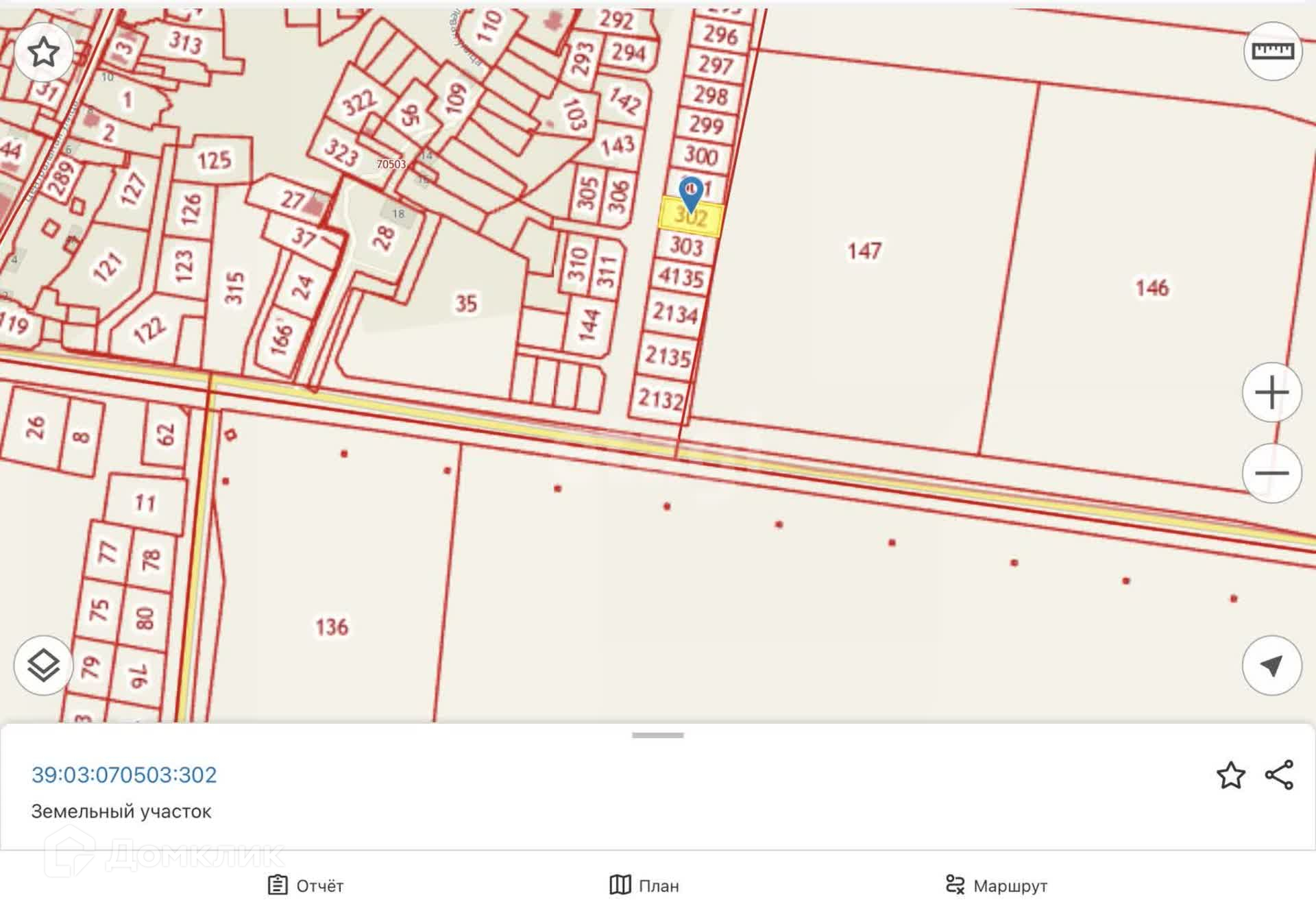
Task: Select large parcel 147 on map
Action: point(864,252)
